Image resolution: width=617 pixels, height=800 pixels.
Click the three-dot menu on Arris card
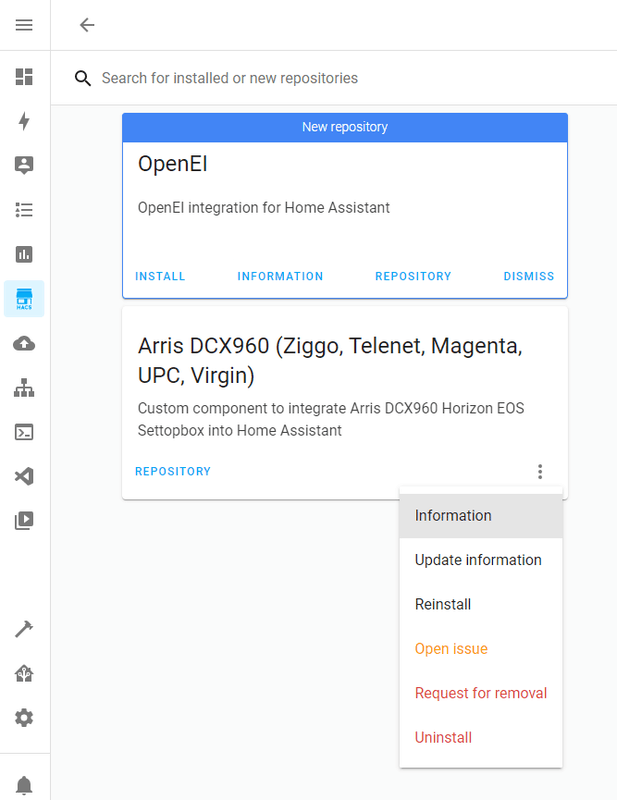click(x=540, y=471)
